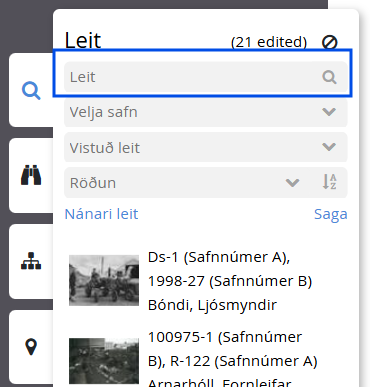The height and width of the screenshot is (387, 370).
Task: Open the Vistuð leit dropdown
Action: (x=206, y=147)
